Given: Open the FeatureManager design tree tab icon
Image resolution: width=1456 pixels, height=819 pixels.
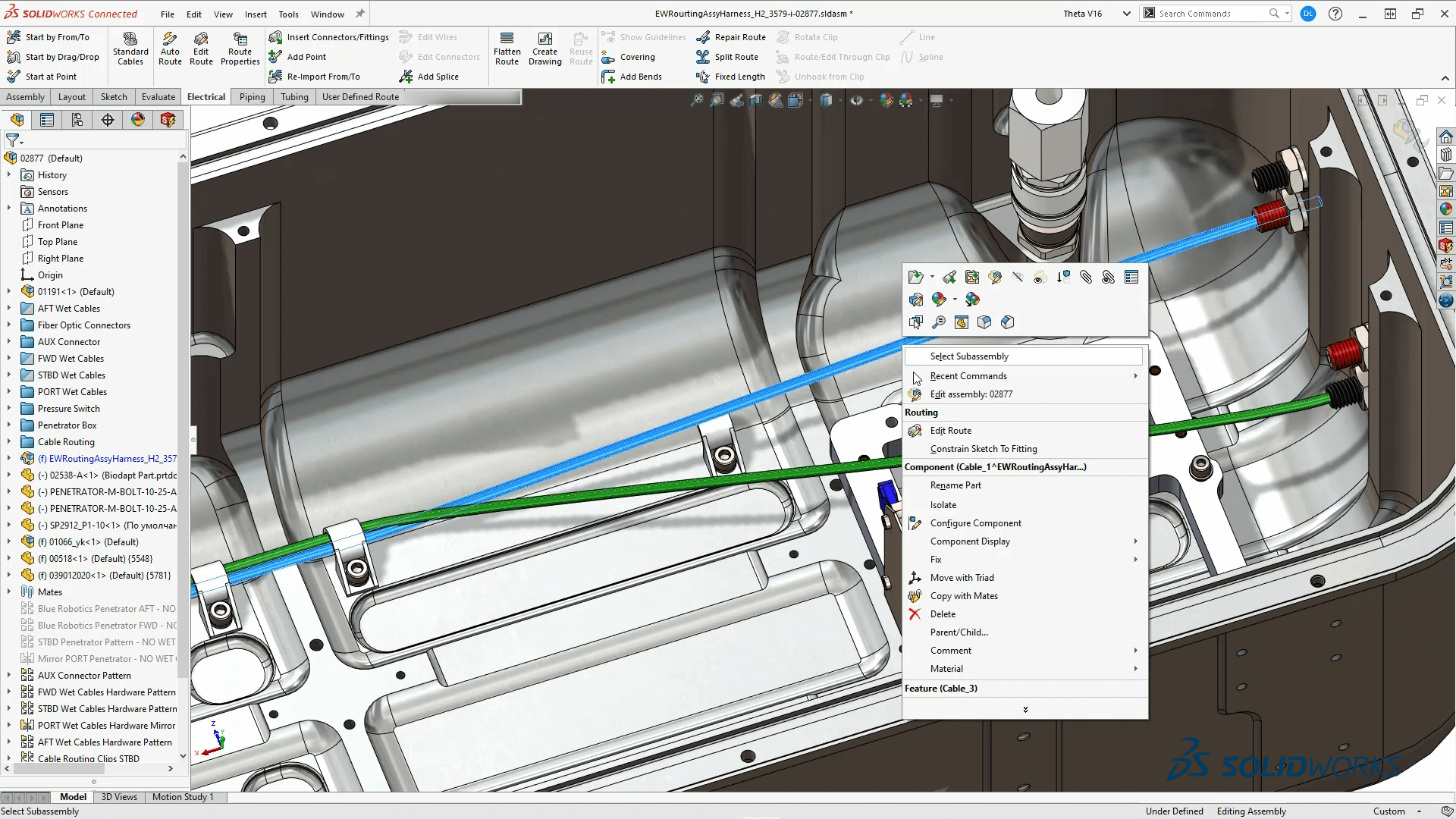Looking at the screenshot, I should coord(17,120).
